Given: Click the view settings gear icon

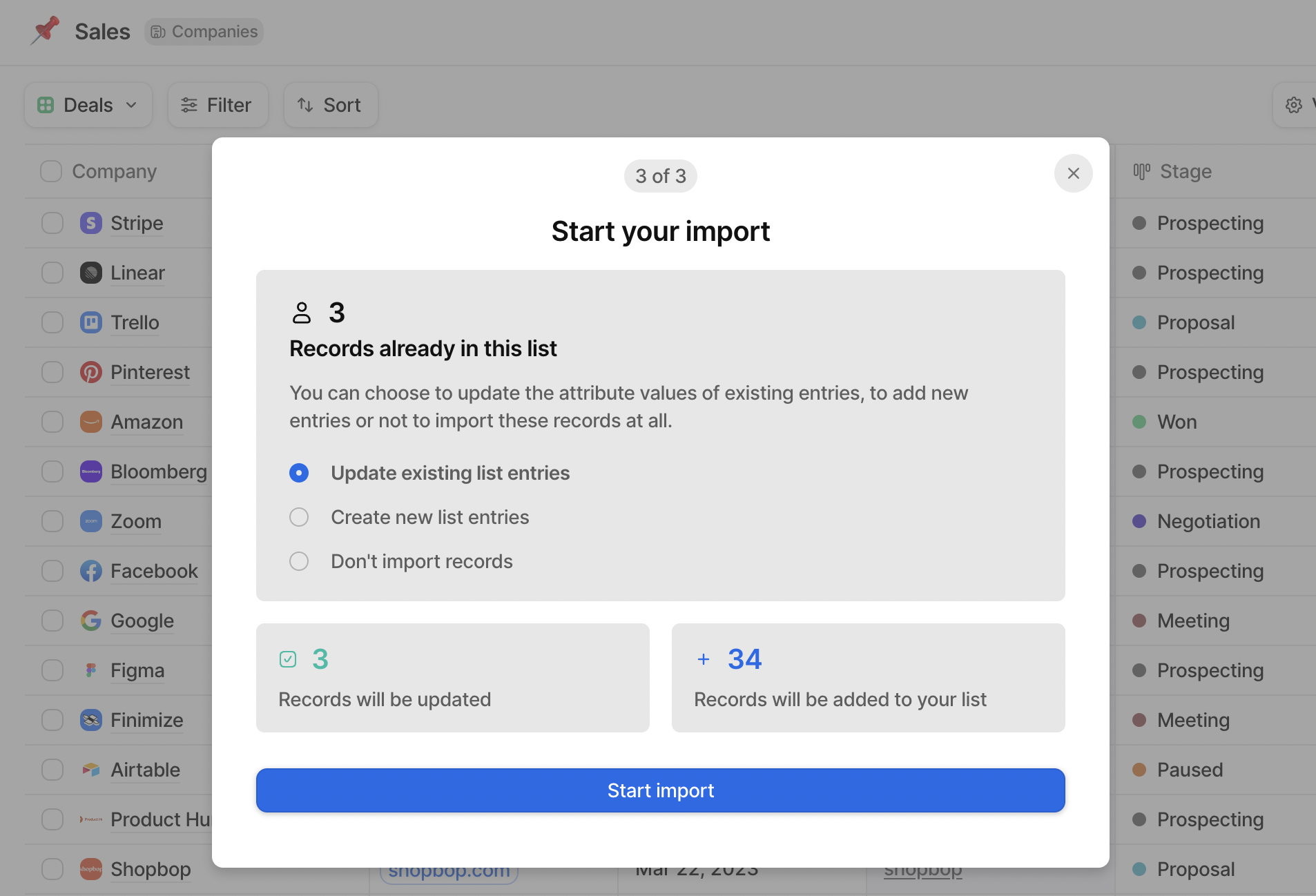Looking at the screenshot, I should [1294, 105].
